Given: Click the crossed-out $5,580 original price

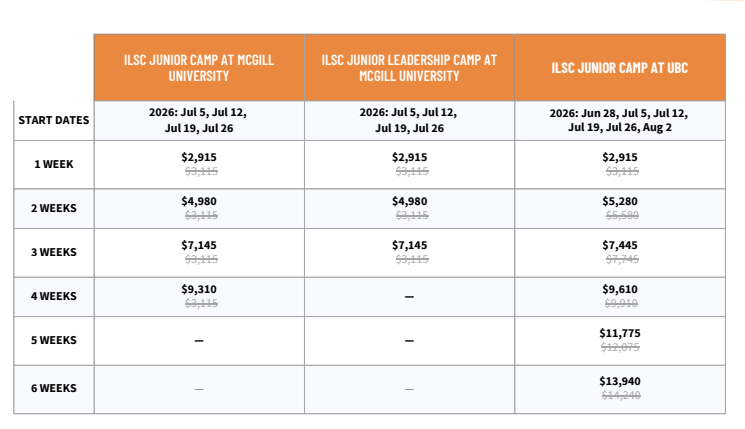Looking at the screenshot, I should point(619,216).
